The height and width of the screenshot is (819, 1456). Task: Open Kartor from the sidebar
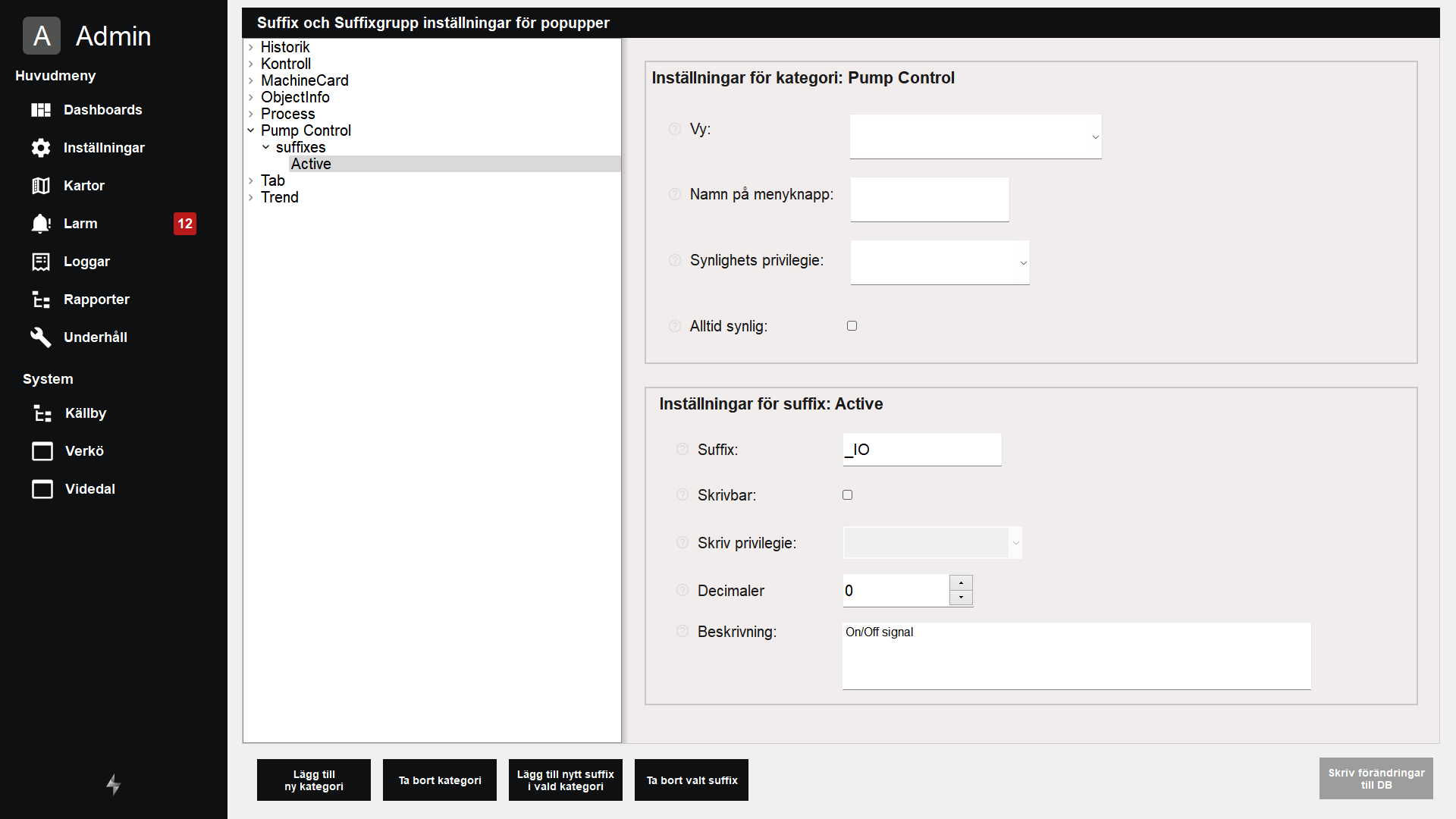click(83, 186)
